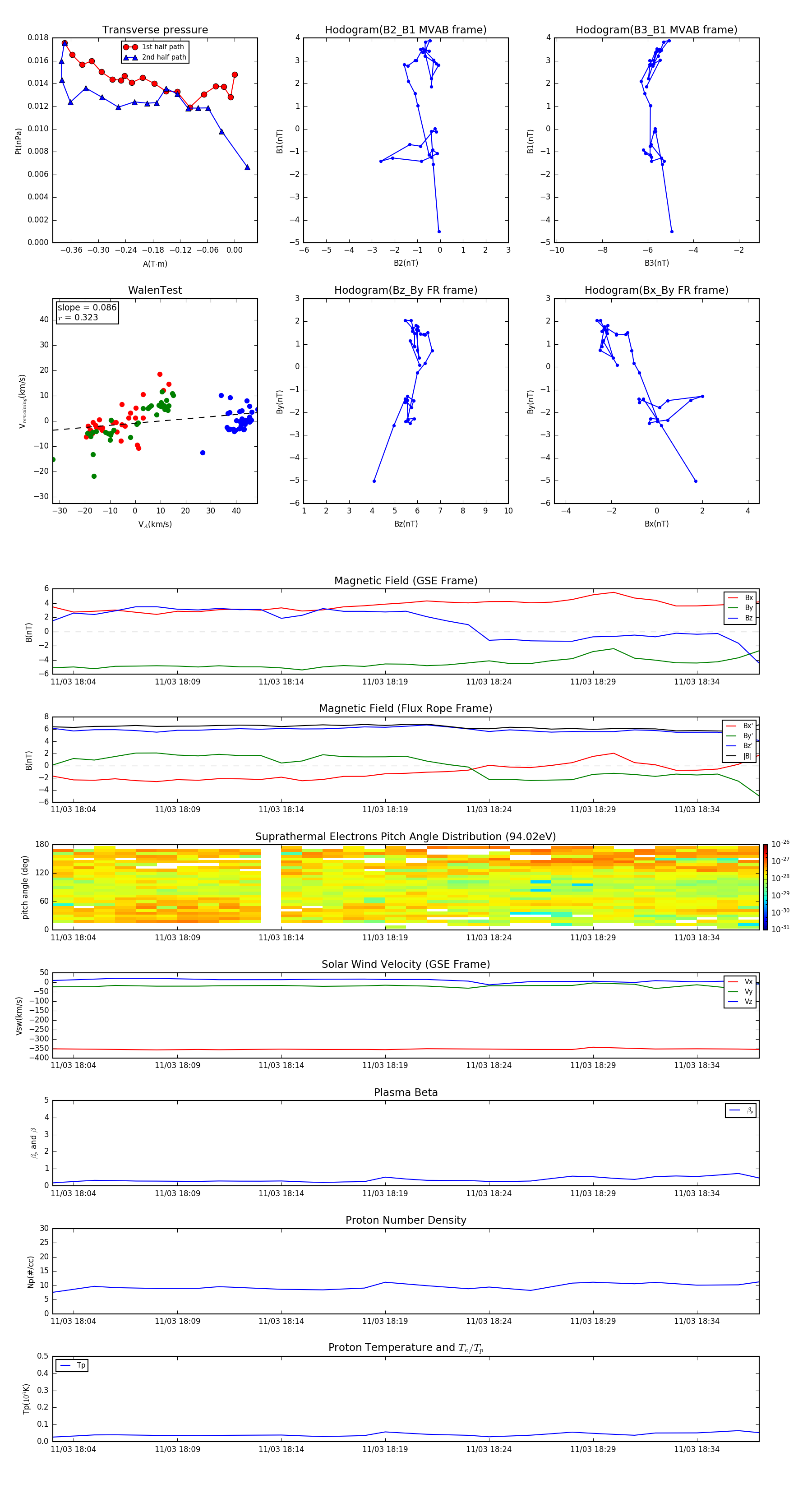Select By' in the Flux Rope legend
812x1489 pixels.
[x=739, y=736]
